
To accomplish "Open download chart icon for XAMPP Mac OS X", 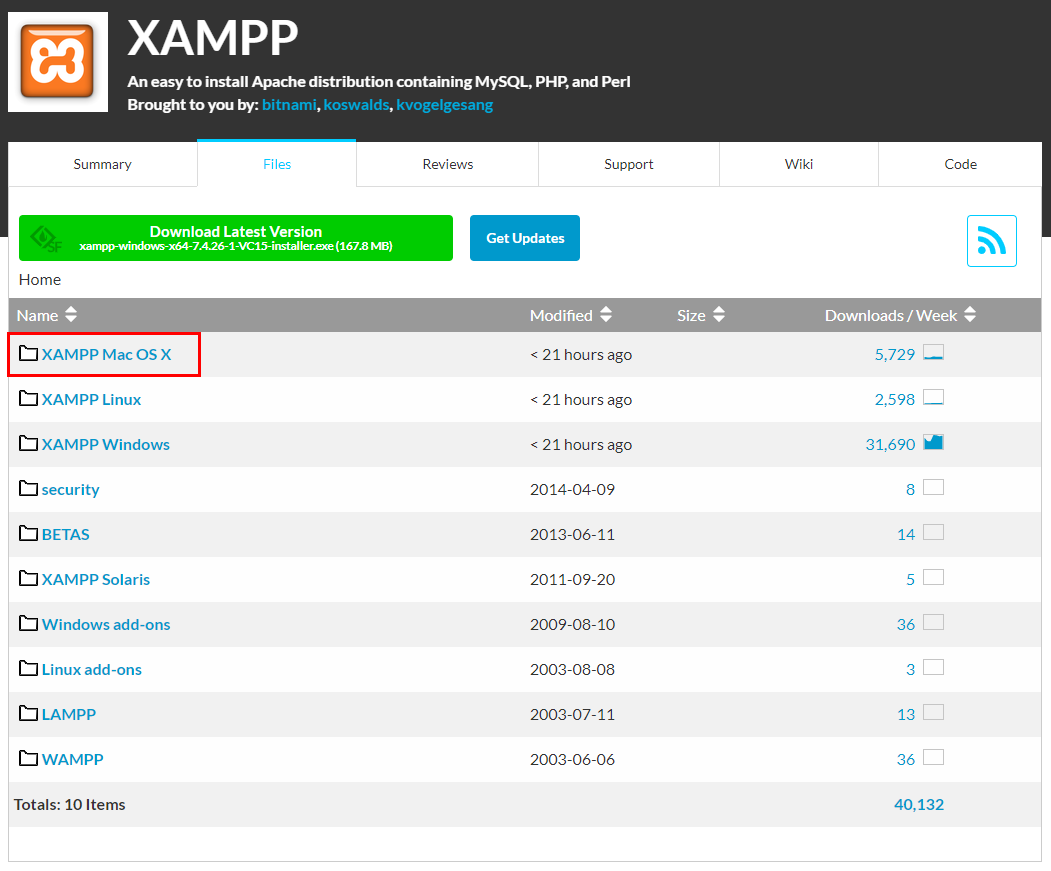I will click(933, 352).
